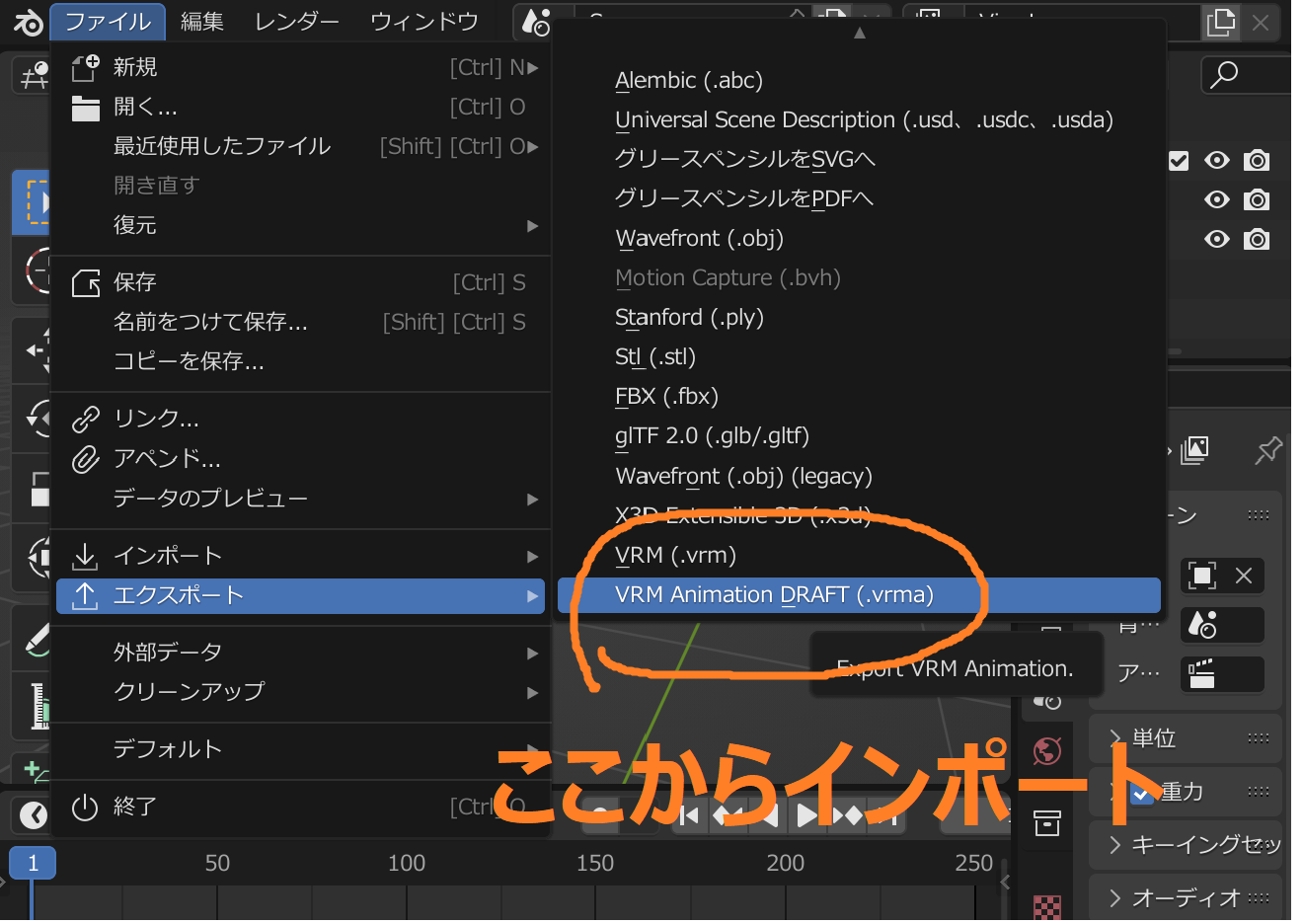1303x924 pixels.
Task: Choose デフォルト in the File menu
Action: tap(301, 749)
